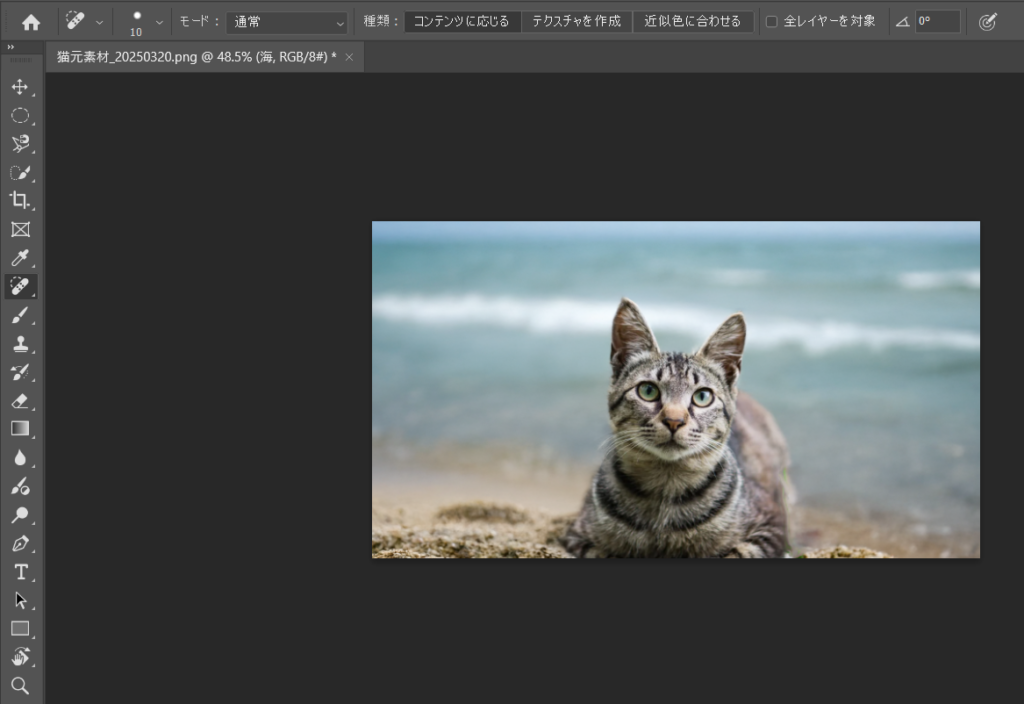Click the テクスチャを作成 button

coord(576,22)
